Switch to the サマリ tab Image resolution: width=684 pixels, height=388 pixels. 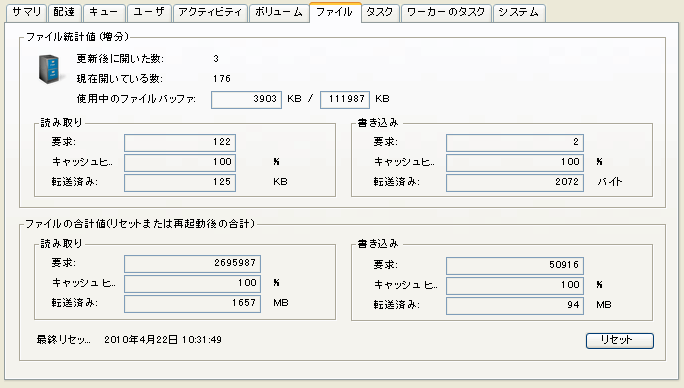click(27, 12)
